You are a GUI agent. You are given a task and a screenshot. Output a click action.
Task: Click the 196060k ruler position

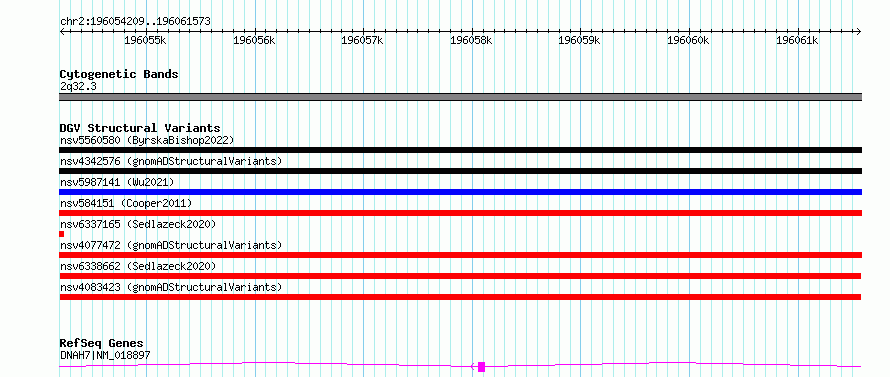(689, 40)
